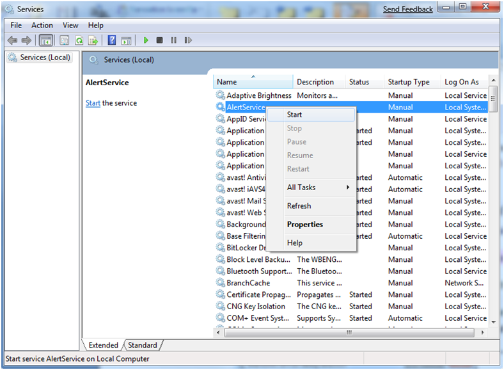
Task: Switch to the Standard tab
Action: pos(142,345)
